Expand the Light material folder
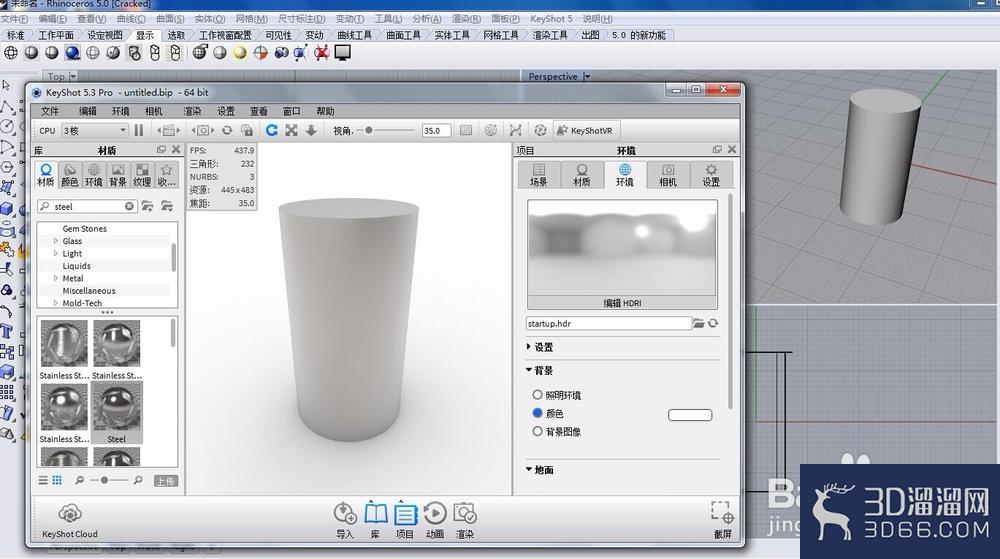This screenshot has width=1000, height=559. pos(55,253)
